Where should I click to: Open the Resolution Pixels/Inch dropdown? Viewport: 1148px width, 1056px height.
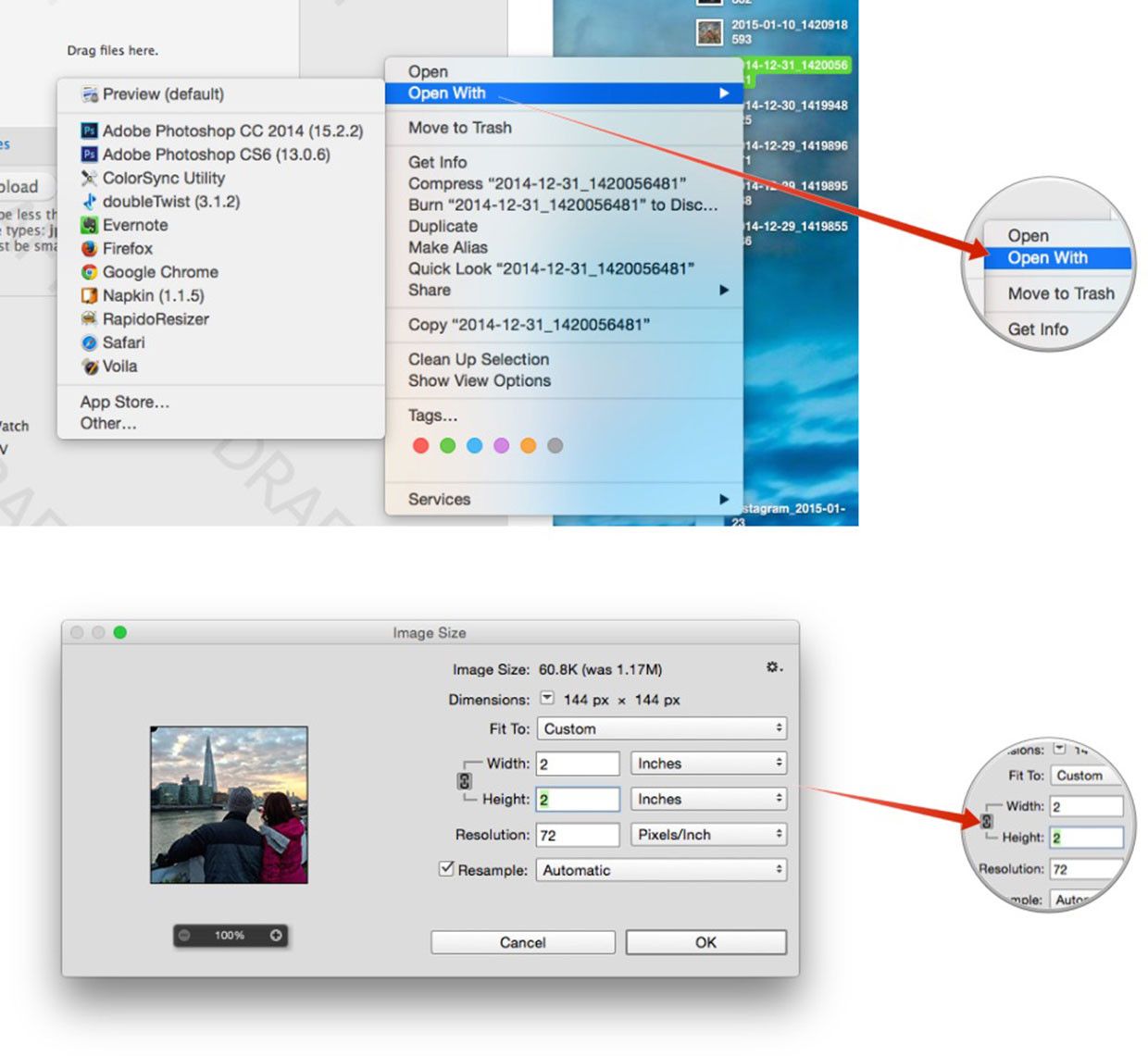coord(708,835)
